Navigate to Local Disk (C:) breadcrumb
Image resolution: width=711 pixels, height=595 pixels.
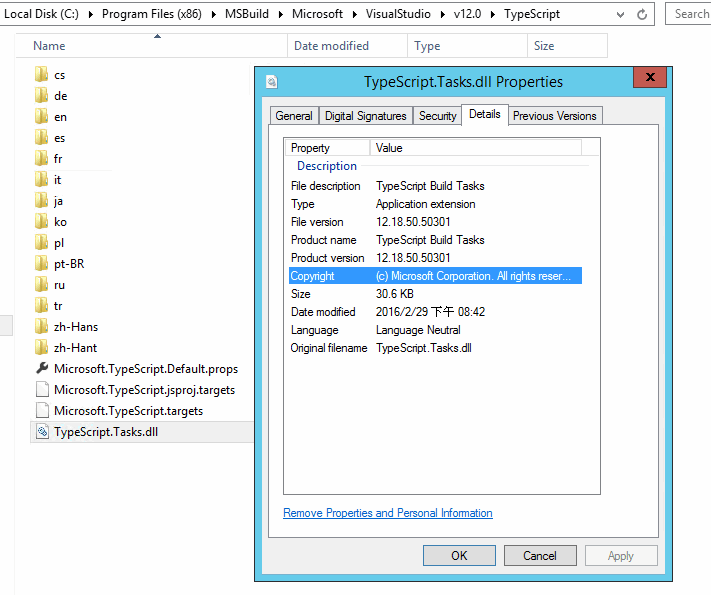41,14
